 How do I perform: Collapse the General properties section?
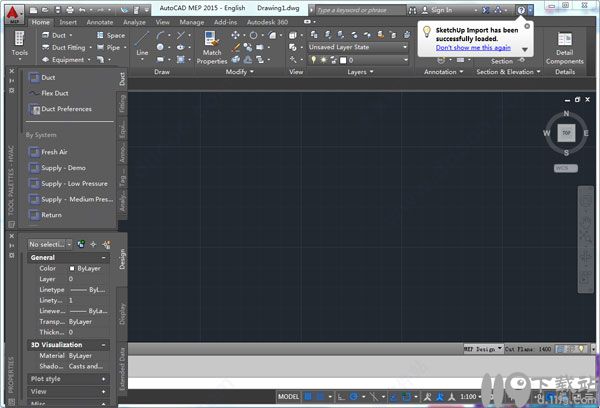coord(103,258)
